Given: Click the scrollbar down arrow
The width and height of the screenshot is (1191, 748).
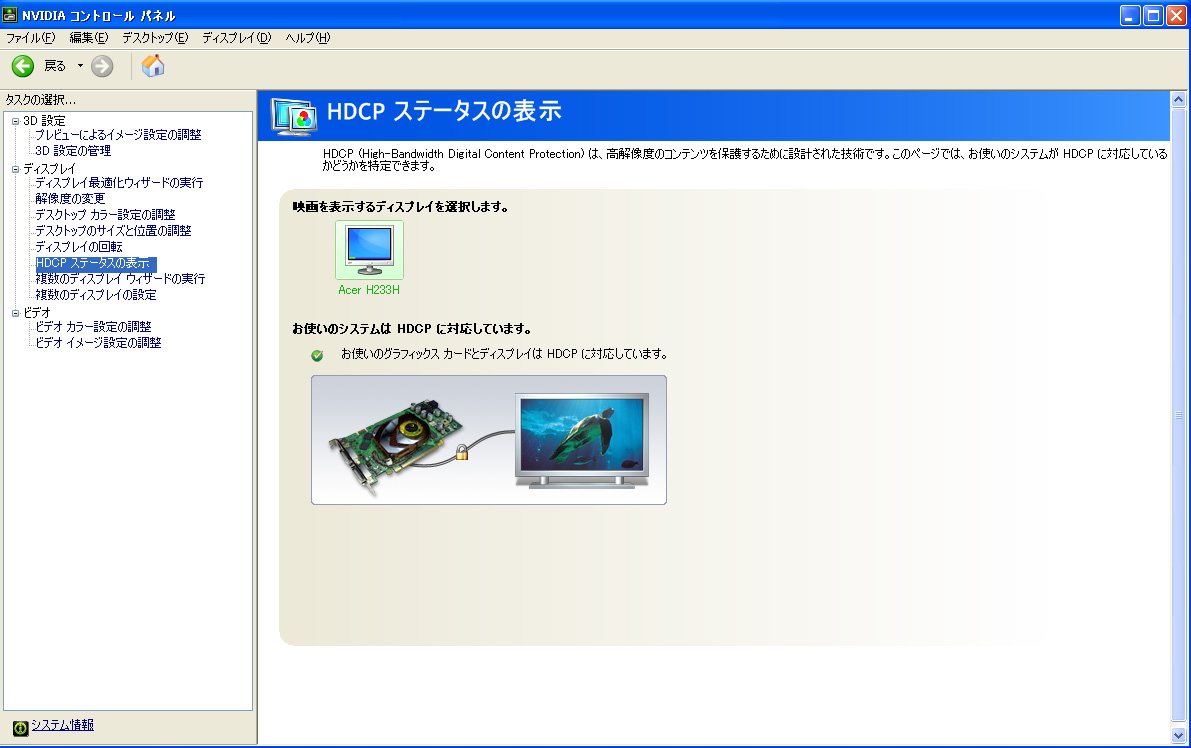Looking at the screenshot, I should coord(1178,735).
